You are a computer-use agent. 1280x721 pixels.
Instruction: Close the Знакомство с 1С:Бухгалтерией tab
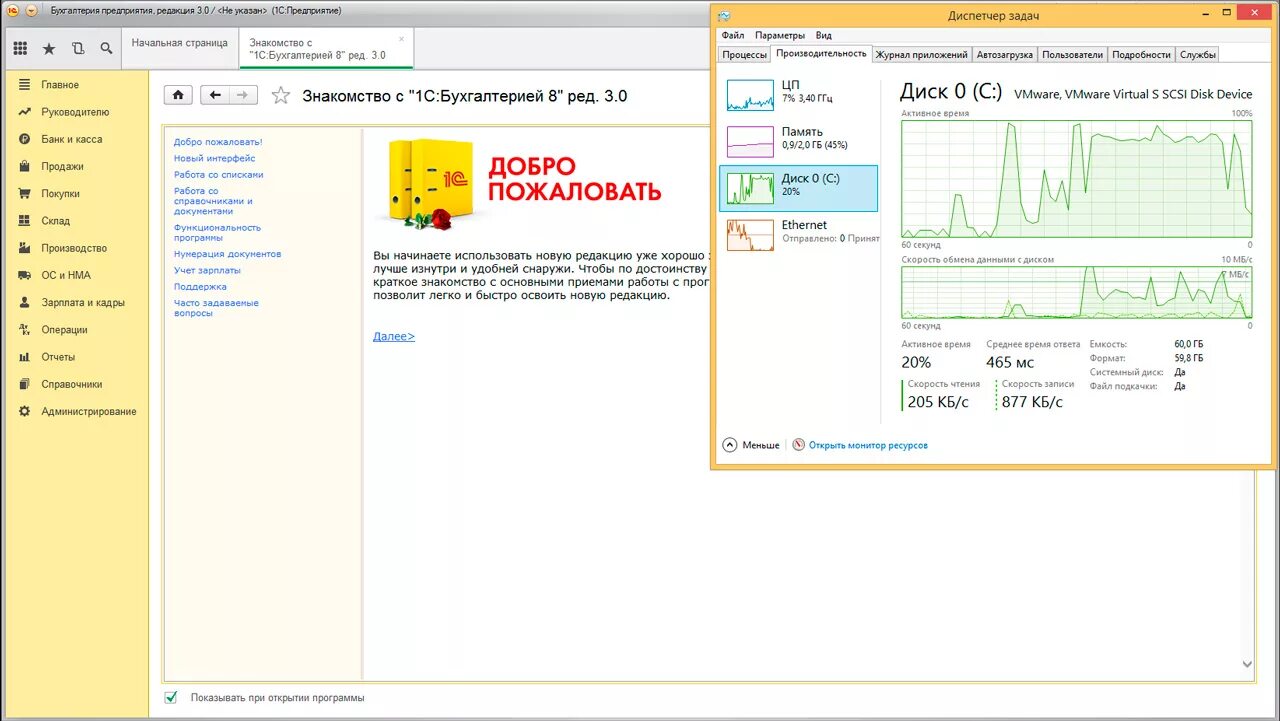click(x=402, y=39)
